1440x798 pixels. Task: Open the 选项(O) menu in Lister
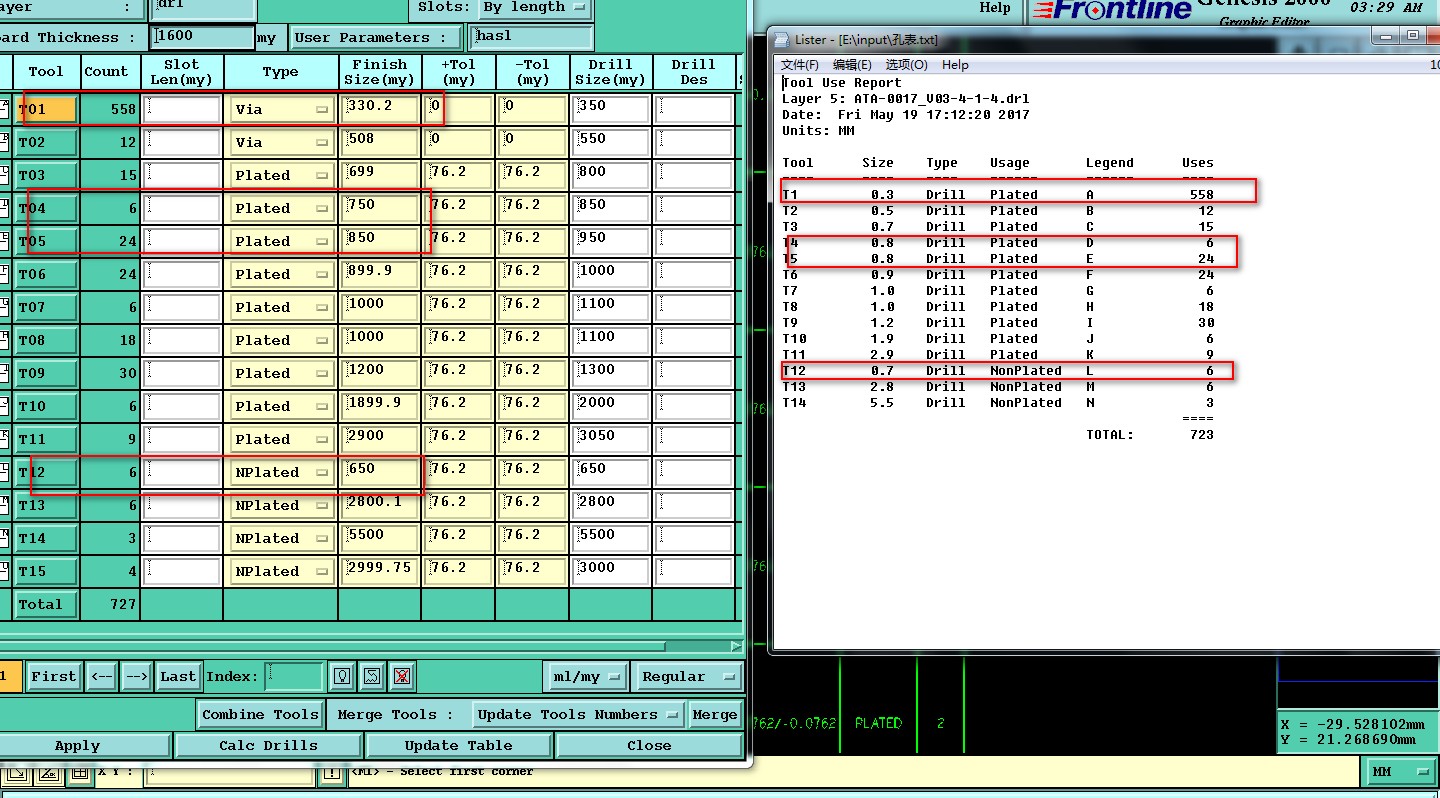pyautogui.click(x=906, y=64)
